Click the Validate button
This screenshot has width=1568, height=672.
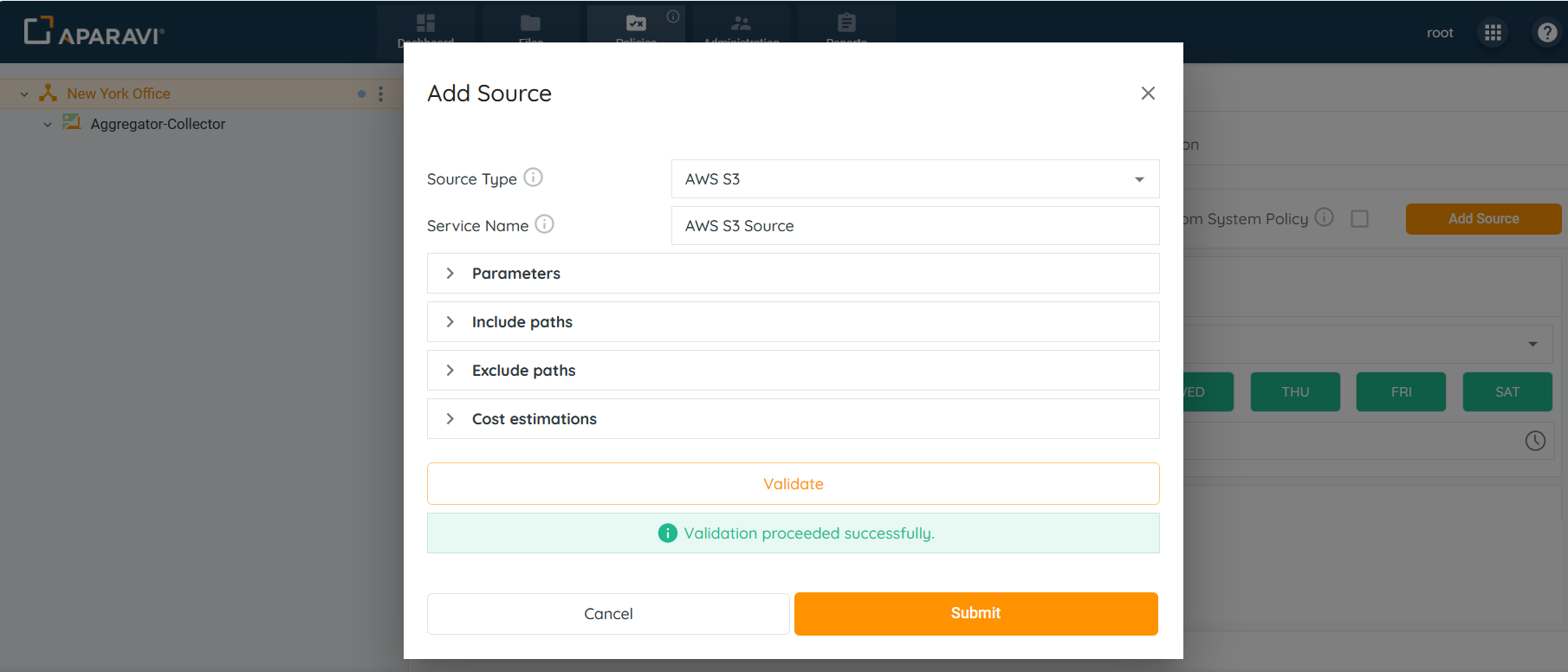pos(793,484)
